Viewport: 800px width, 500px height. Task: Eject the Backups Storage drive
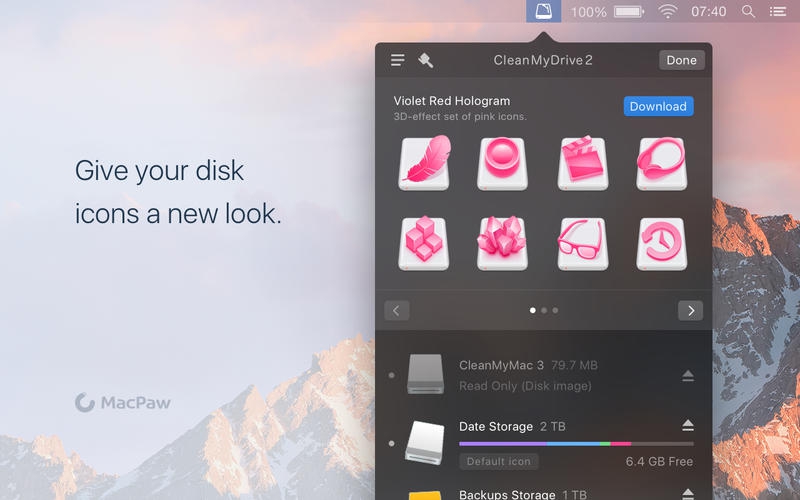[x=688, y=494]
